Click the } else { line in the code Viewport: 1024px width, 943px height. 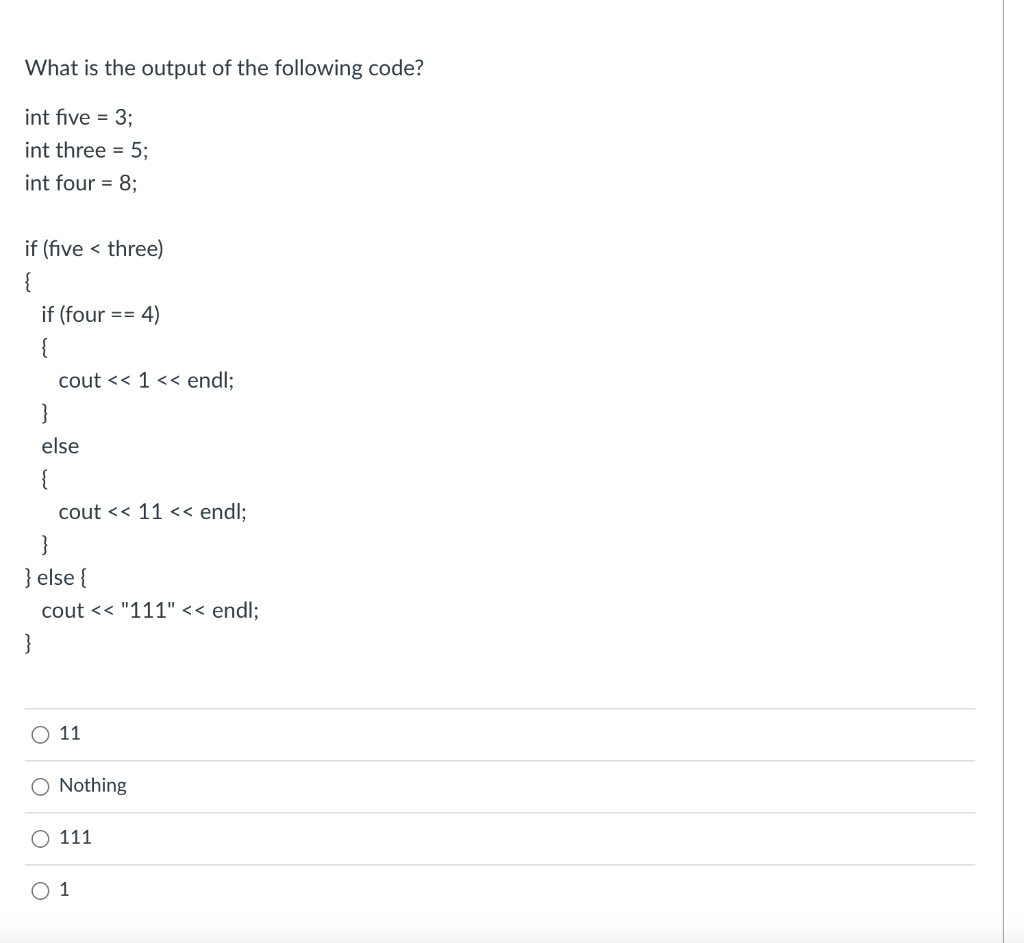tap(55, 577)
